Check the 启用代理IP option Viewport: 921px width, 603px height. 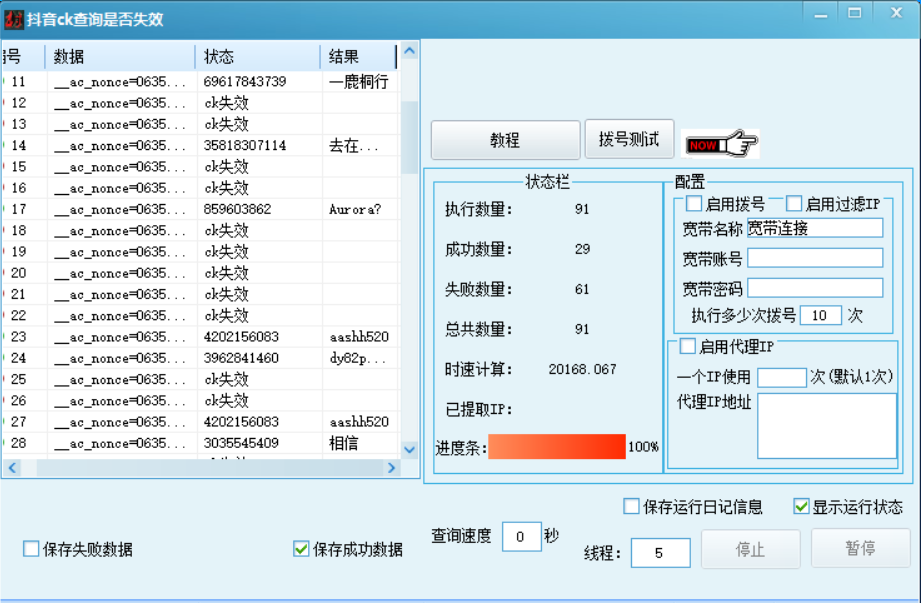pyautogui.click(x=688, y=347)
